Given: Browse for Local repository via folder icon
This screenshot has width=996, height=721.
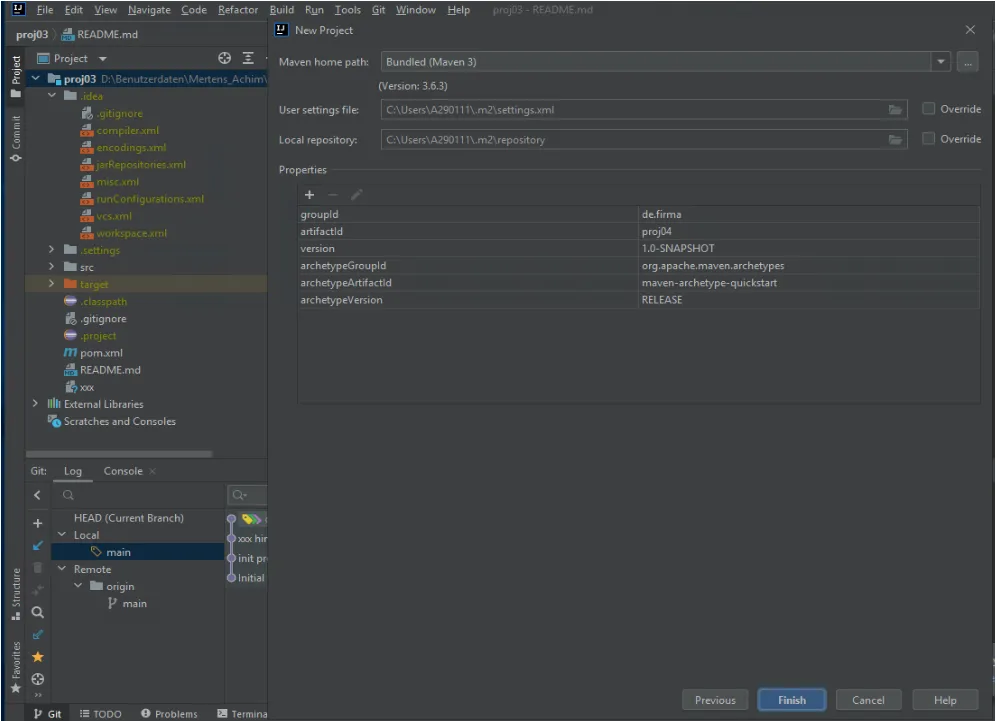Looking at the screenshot, I should pyautogui.click(x=895, y=140).
